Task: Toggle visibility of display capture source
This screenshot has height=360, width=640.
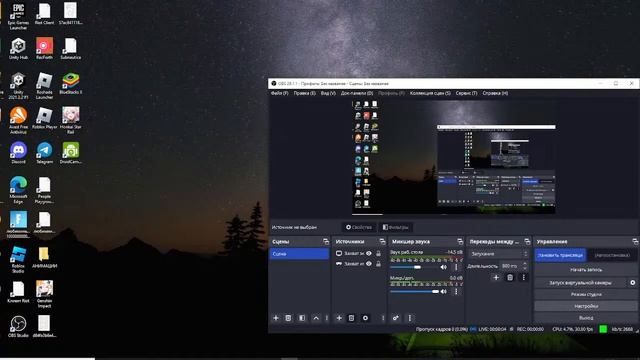Action: click(x=369, y=253)
